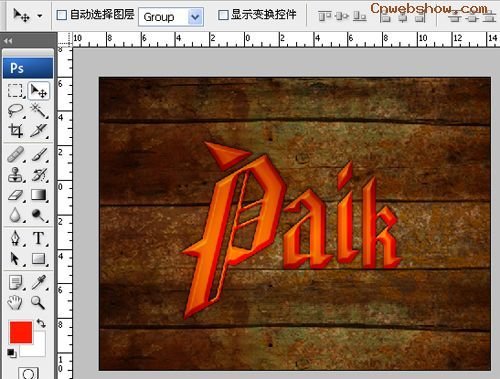The height and width of the screenshot is (379, 500).
Task: Toggle Quick Mask mode button
Action: [28, 373]
